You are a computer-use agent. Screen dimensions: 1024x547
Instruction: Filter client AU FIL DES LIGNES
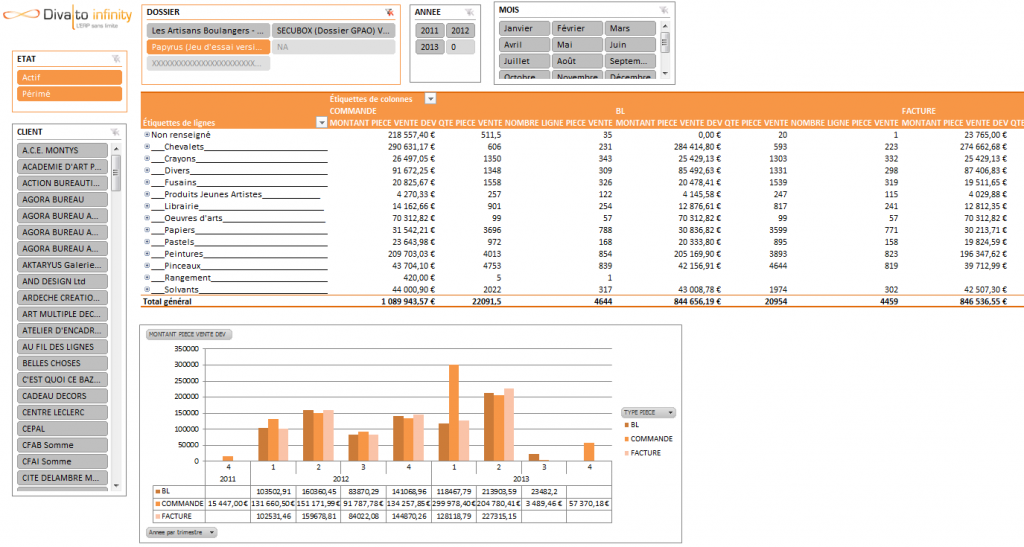point(63,347)
